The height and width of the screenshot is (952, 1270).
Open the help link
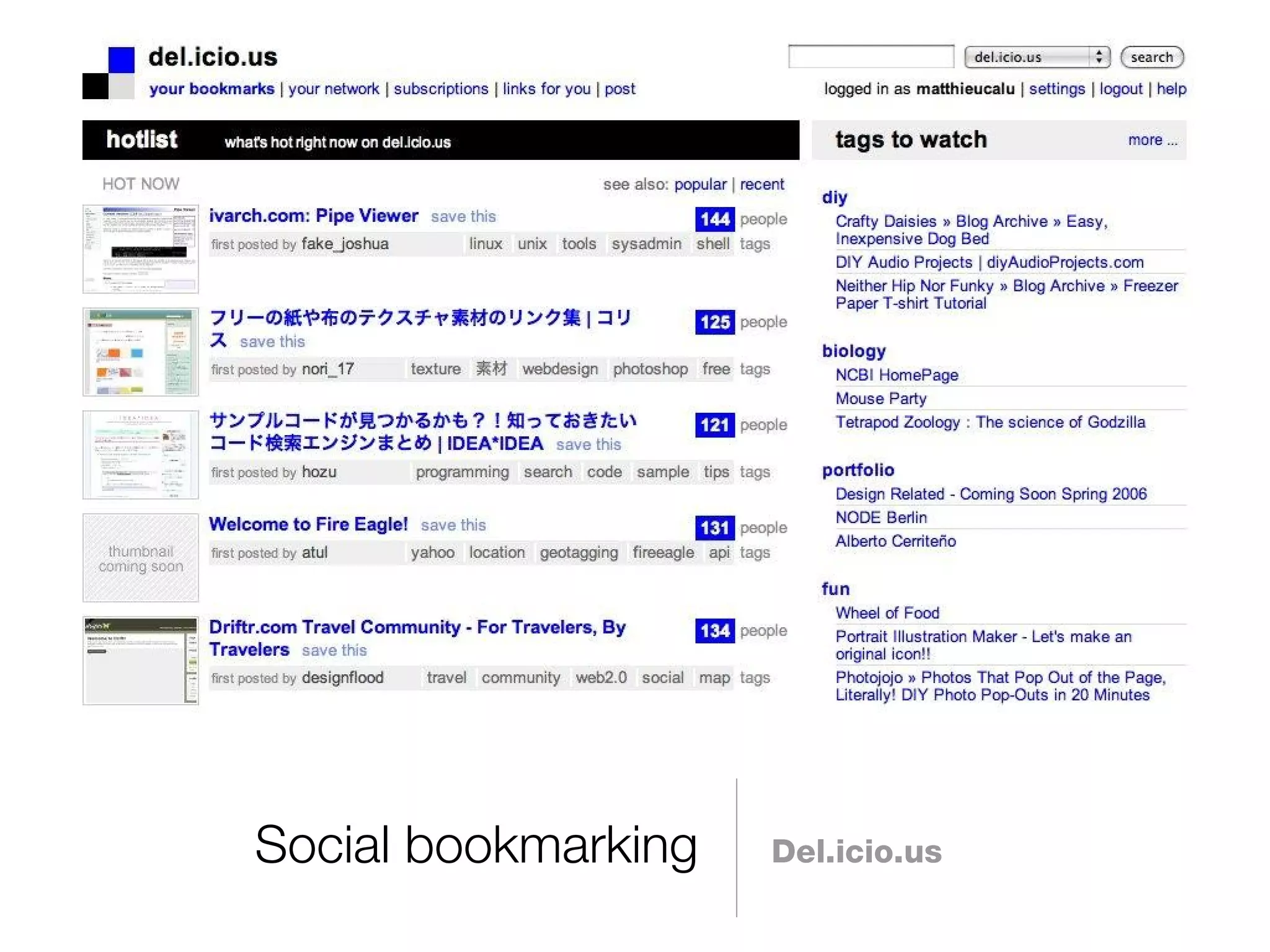tap(1171, 89)
